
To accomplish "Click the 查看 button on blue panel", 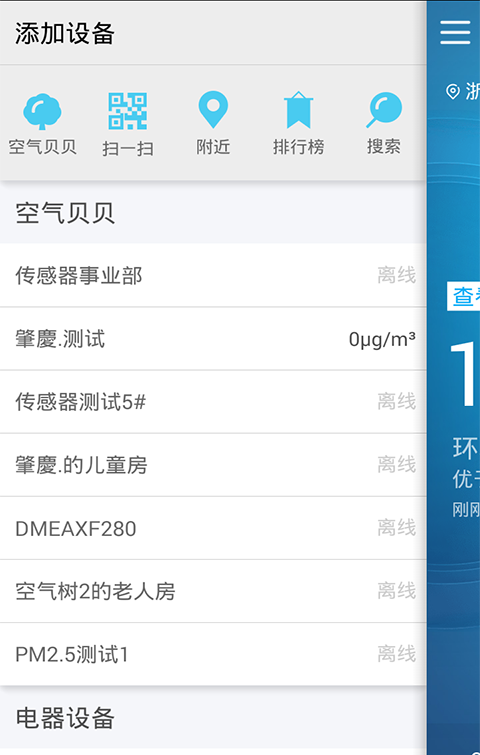I will (x=464, y=297).
